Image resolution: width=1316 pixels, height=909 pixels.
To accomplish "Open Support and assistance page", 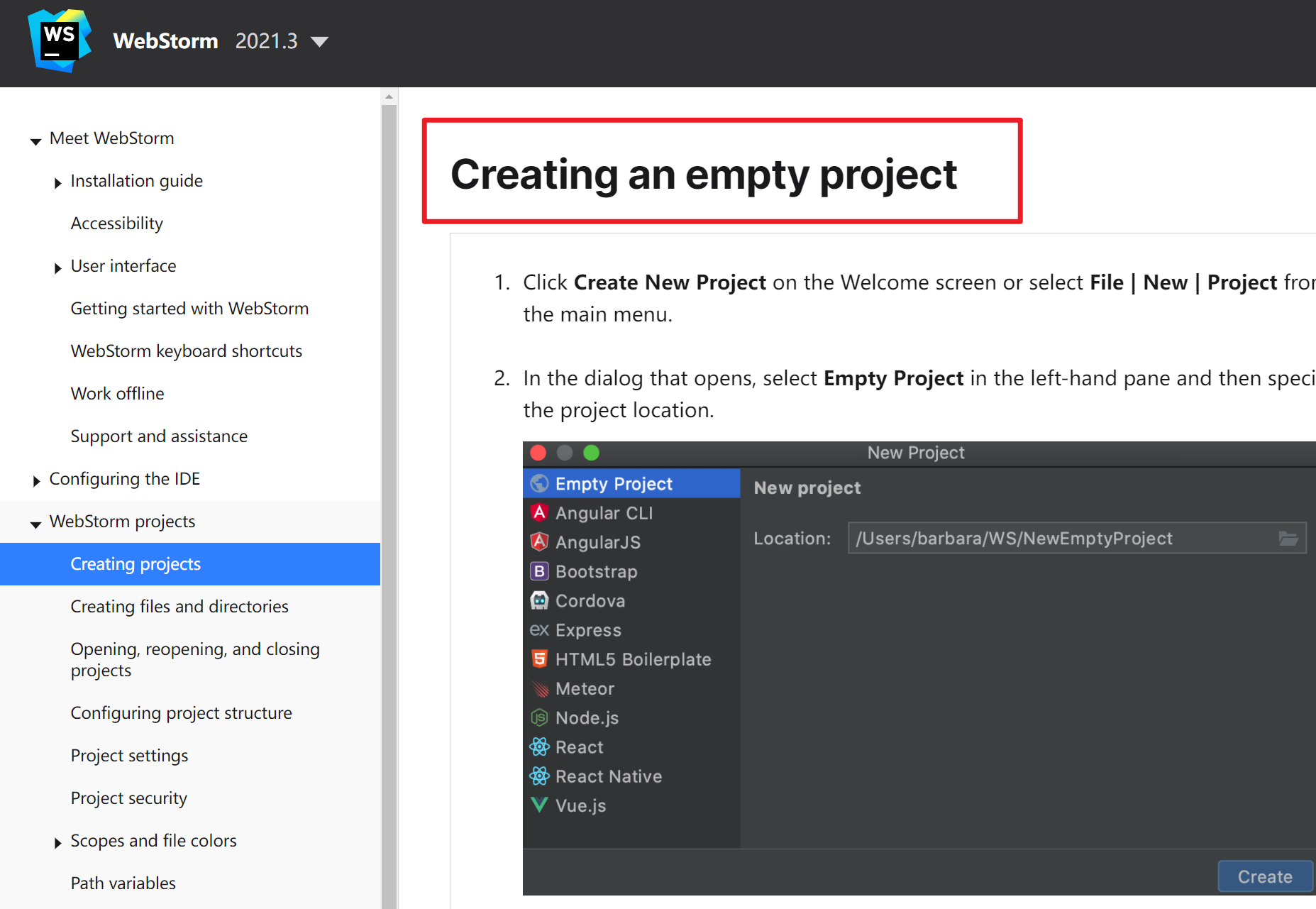I will point(159,436).
